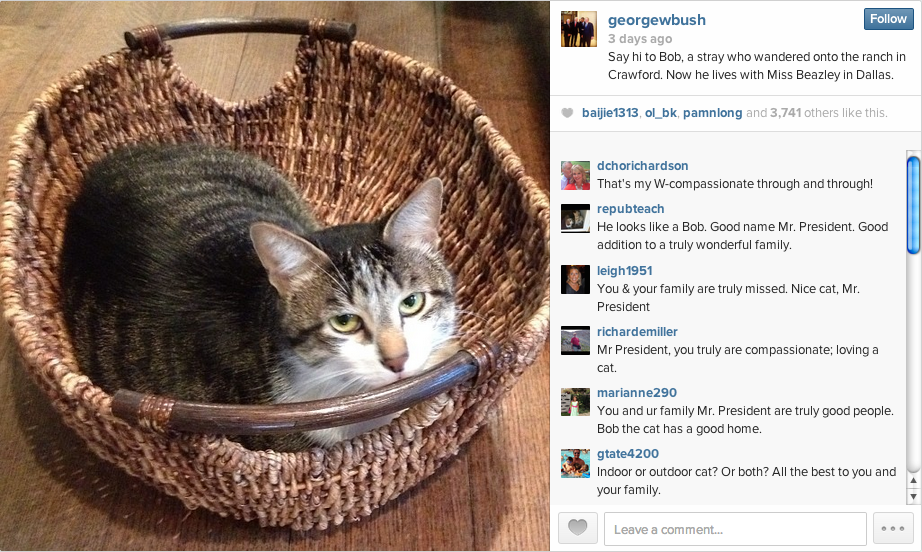Viewport: 922px width, 552px height.
Task: Click marianne290's avatar thumbnail
Action: click(575, 402)
